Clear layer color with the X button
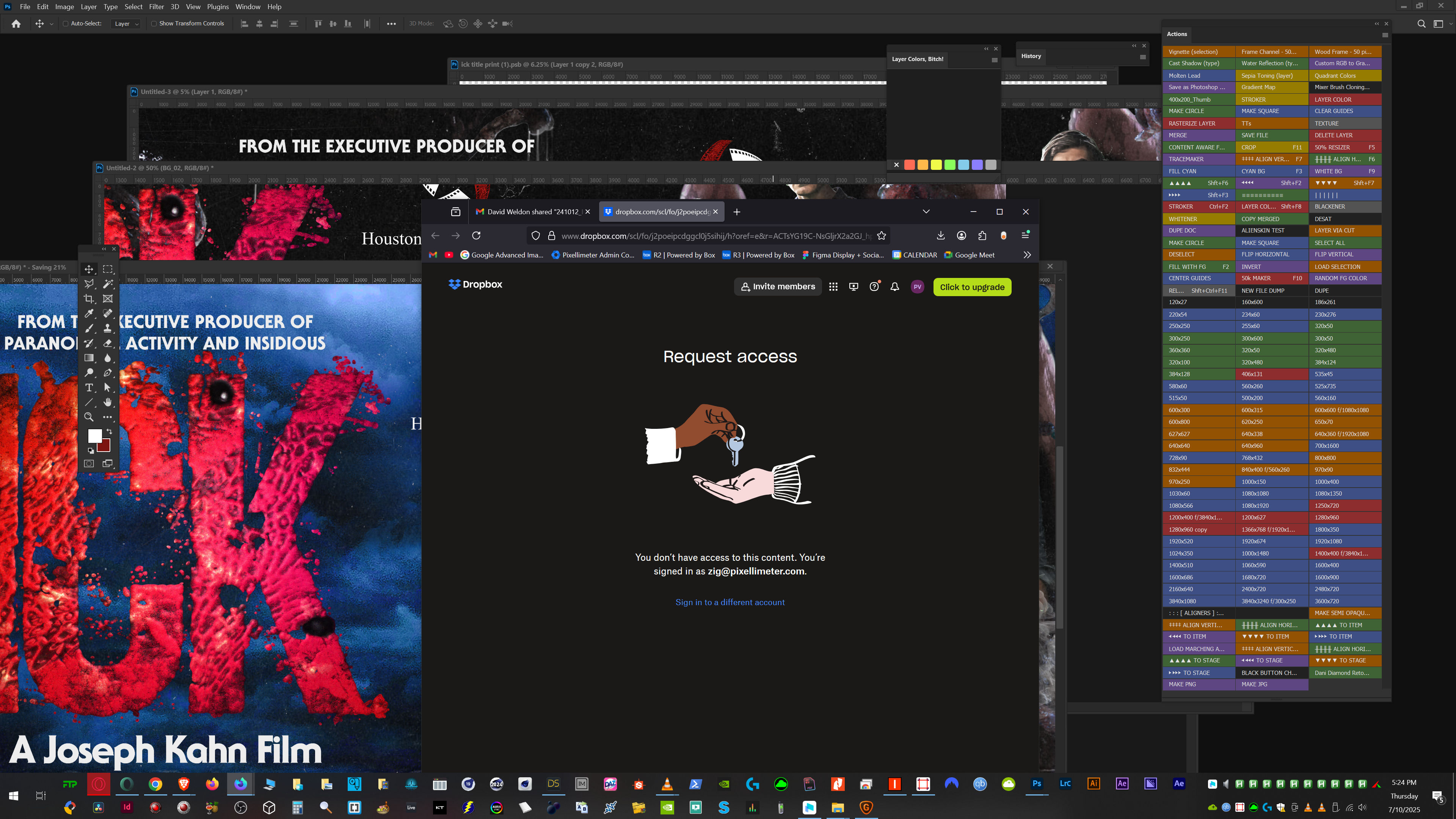The height and width of the screenshot is (819, 1456). pyautogui.click(x=896, y=165)
